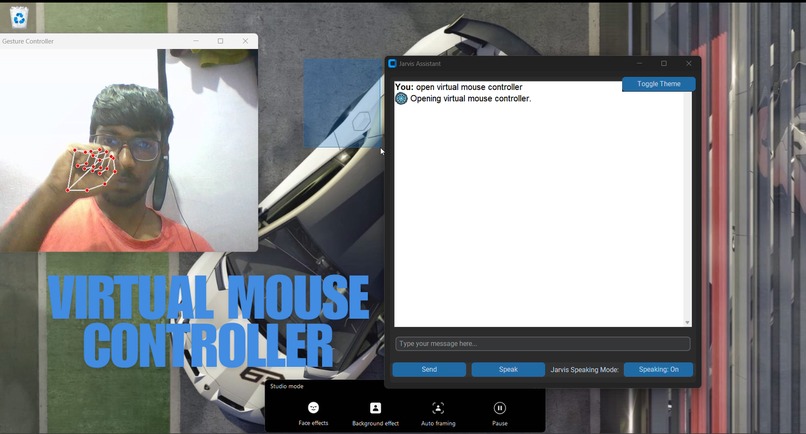Close the Gesture Controller window

click(x=245, y=41)
